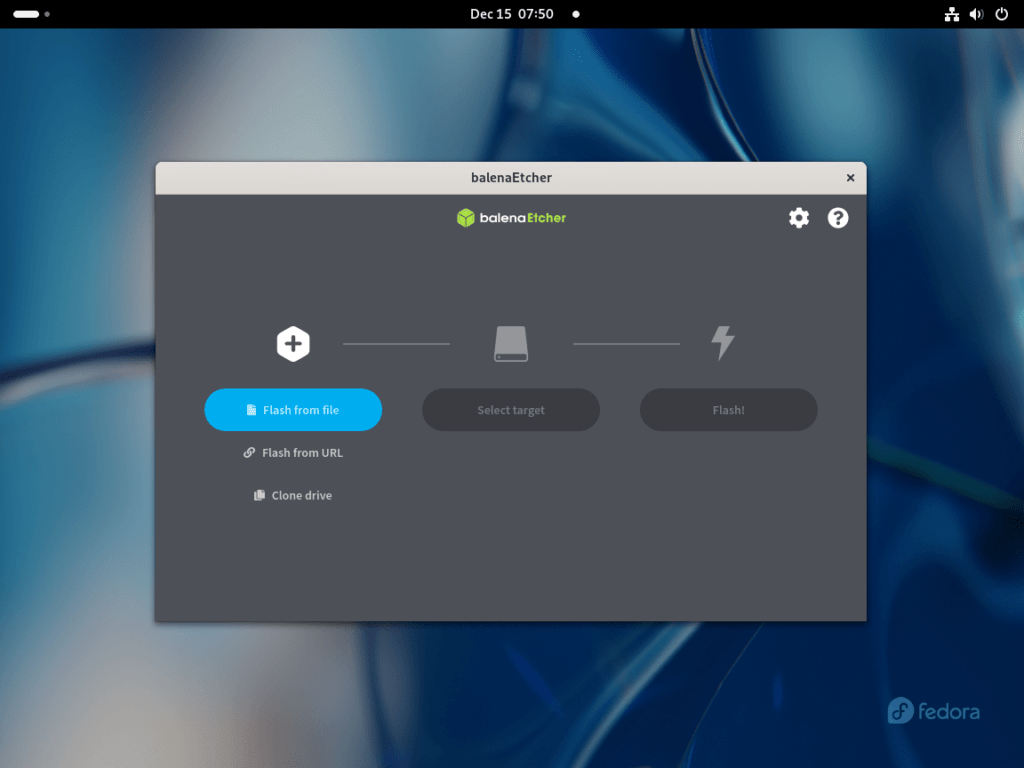Click the lightning bolt flash icon

[723, 342]
